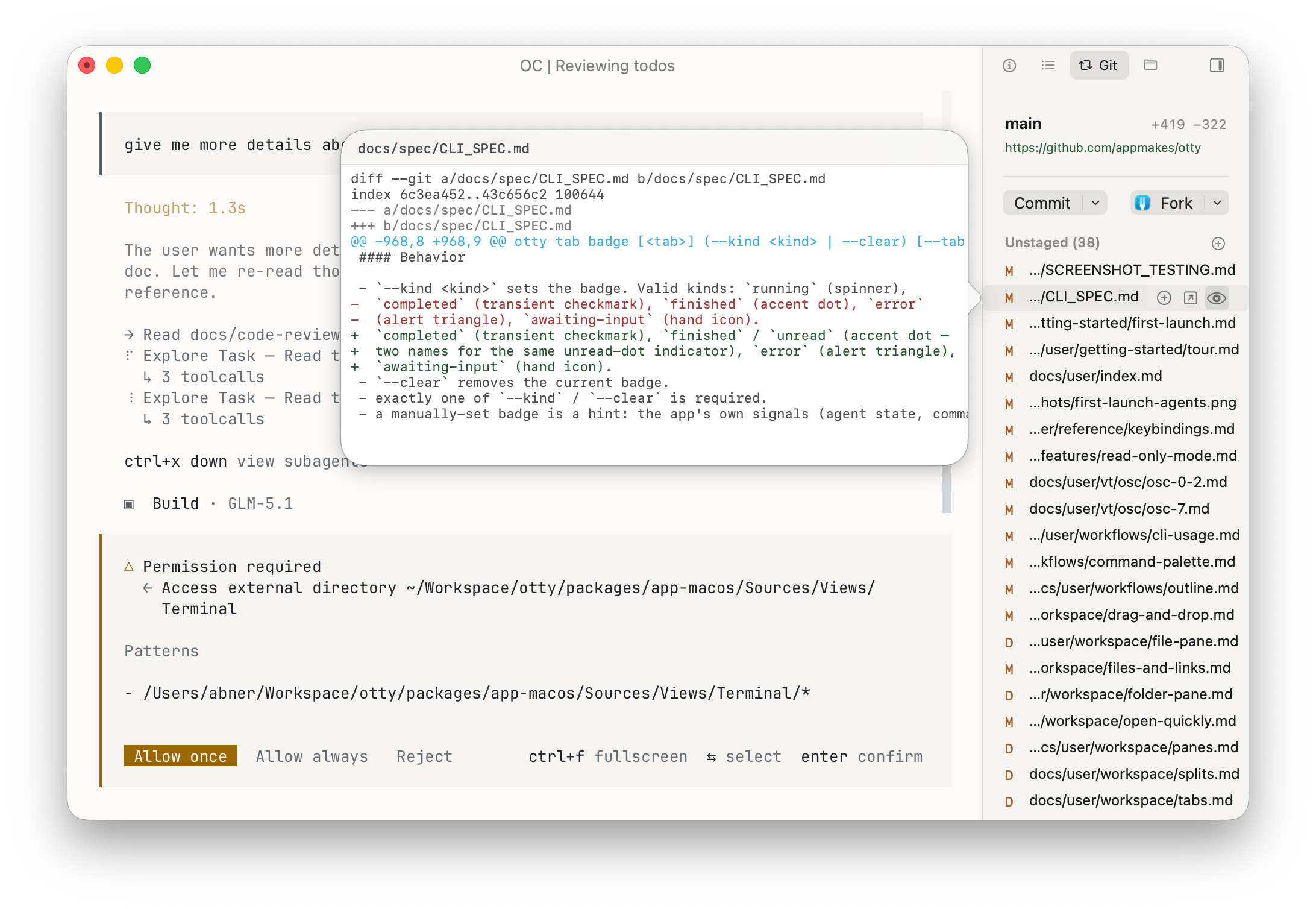Click the +419 −322 change stats
Viewport: 1316px width, 909px height.
pyautogui.click(x=1188, y=124)
